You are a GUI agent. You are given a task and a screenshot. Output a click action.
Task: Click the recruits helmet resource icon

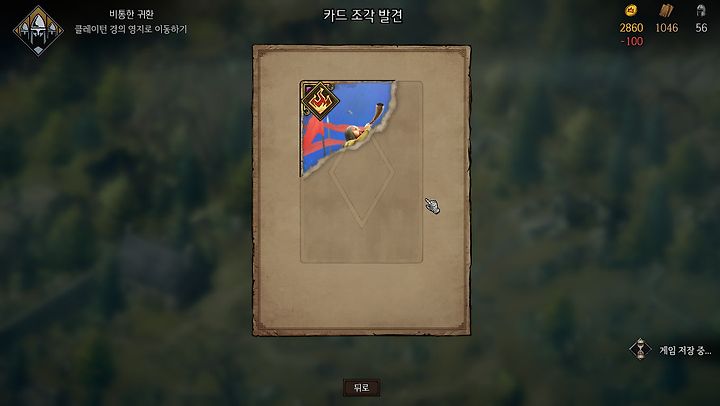pyautogui.click(x=701, y=11)
